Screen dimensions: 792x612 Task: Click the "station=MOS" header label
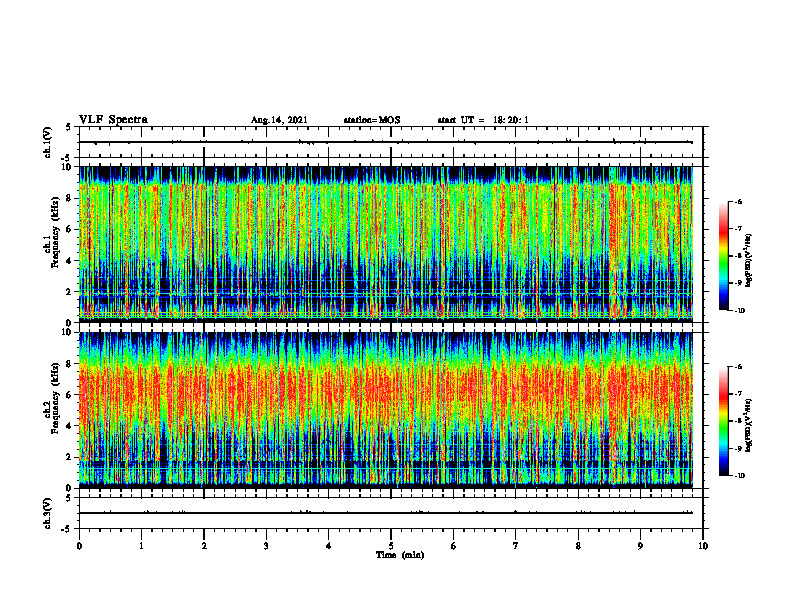click(372, 120)
